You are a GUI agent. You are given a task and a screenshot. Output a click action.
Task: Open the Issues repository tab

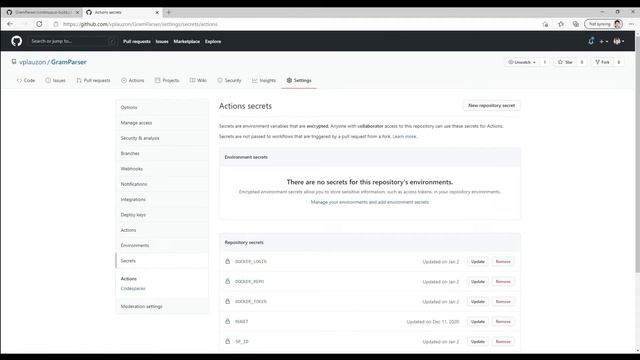pyautogui.click(x=55, y=80)
